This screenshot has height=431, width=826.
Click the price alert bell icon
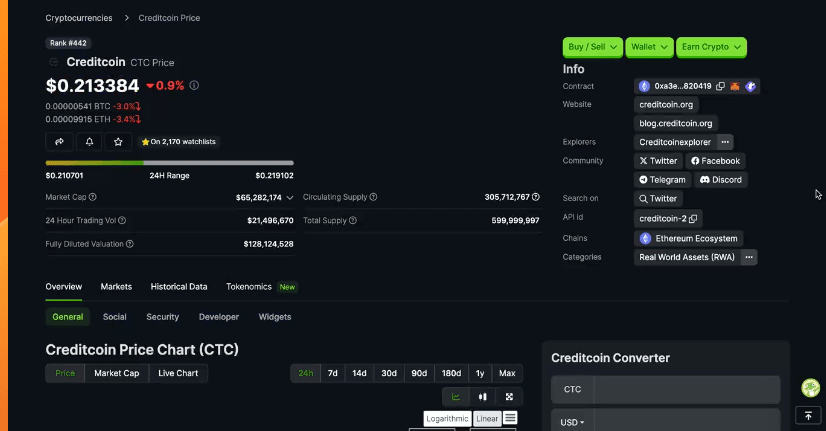(89, 142)
